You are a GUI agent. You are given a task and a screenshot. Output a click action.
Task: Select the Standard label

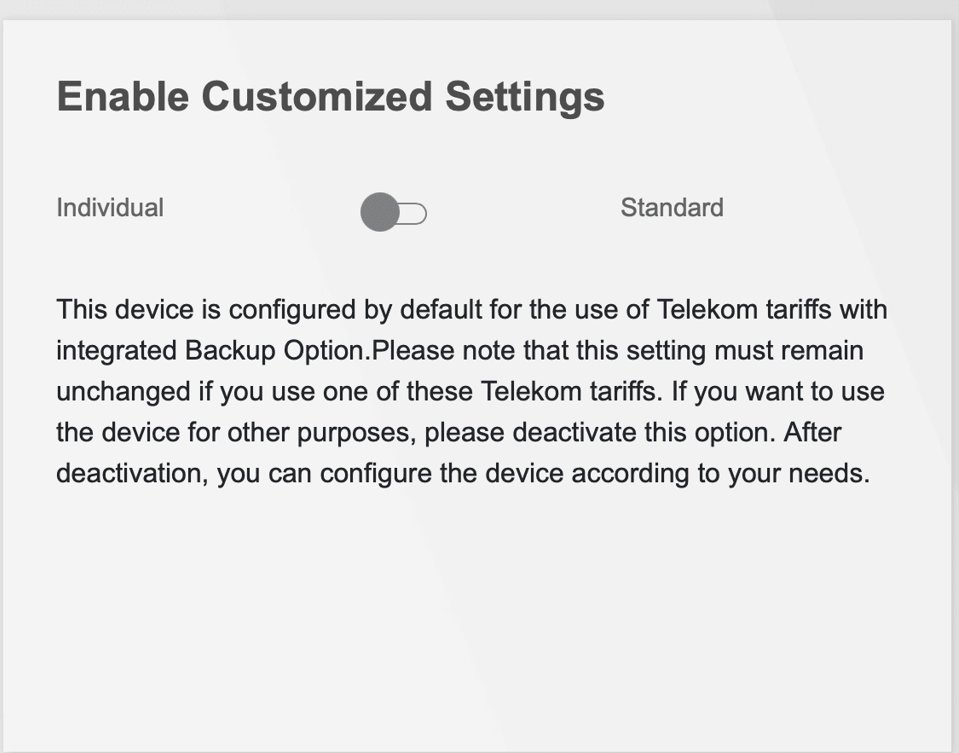pyautogui.click(x=671, y=208)
